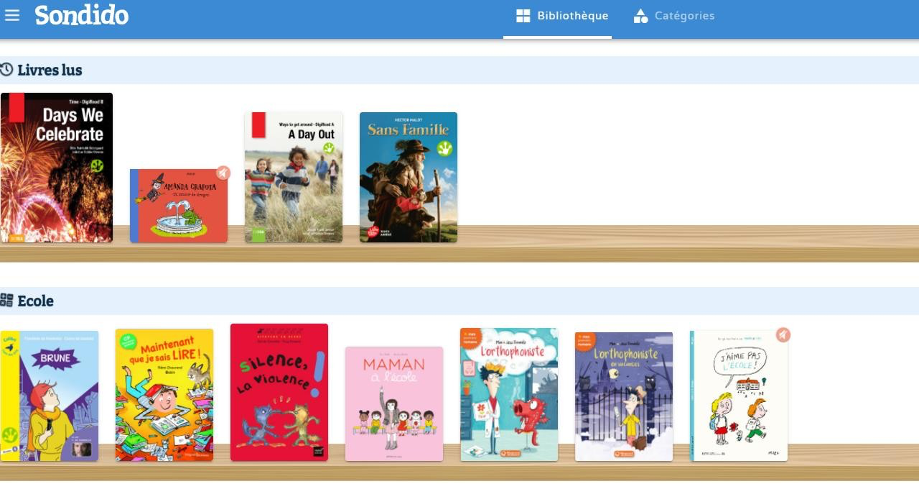This screenshot has height=485, width=920.
Task: Open the Amanda Crapota book
Action: [x=179, y=206]
